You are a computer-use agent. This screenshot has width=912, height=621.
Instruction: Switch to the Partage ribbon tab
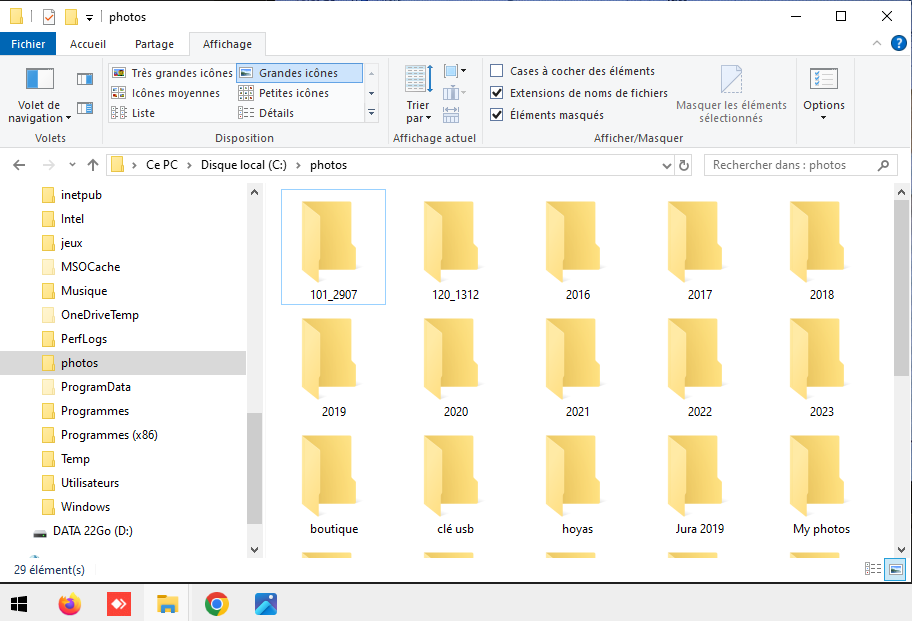pyautogui.click(x=154, y=44)
